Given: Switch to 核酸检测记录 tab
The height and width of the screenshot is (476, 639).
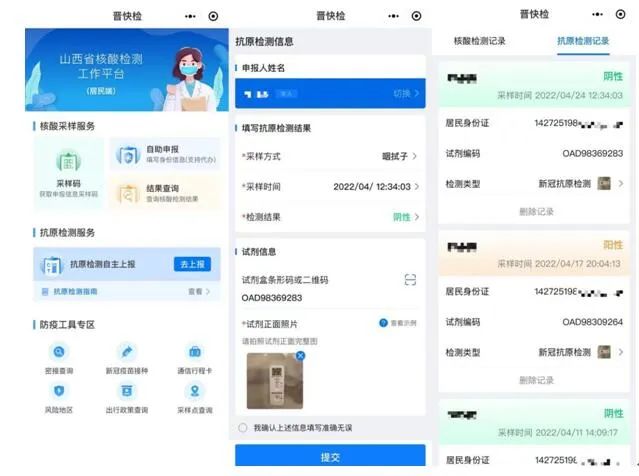Looking at the screenshot, I should (480, 41).
